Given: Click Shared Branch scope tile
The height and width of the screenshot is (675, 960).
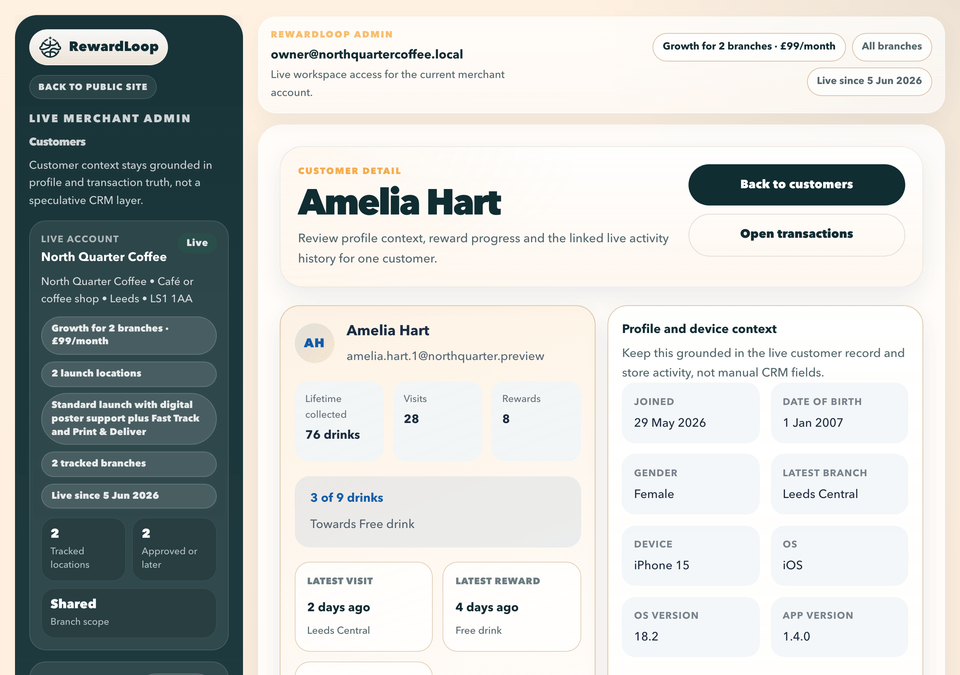Looking at the screenshot, I should click(x=129, y=613).
